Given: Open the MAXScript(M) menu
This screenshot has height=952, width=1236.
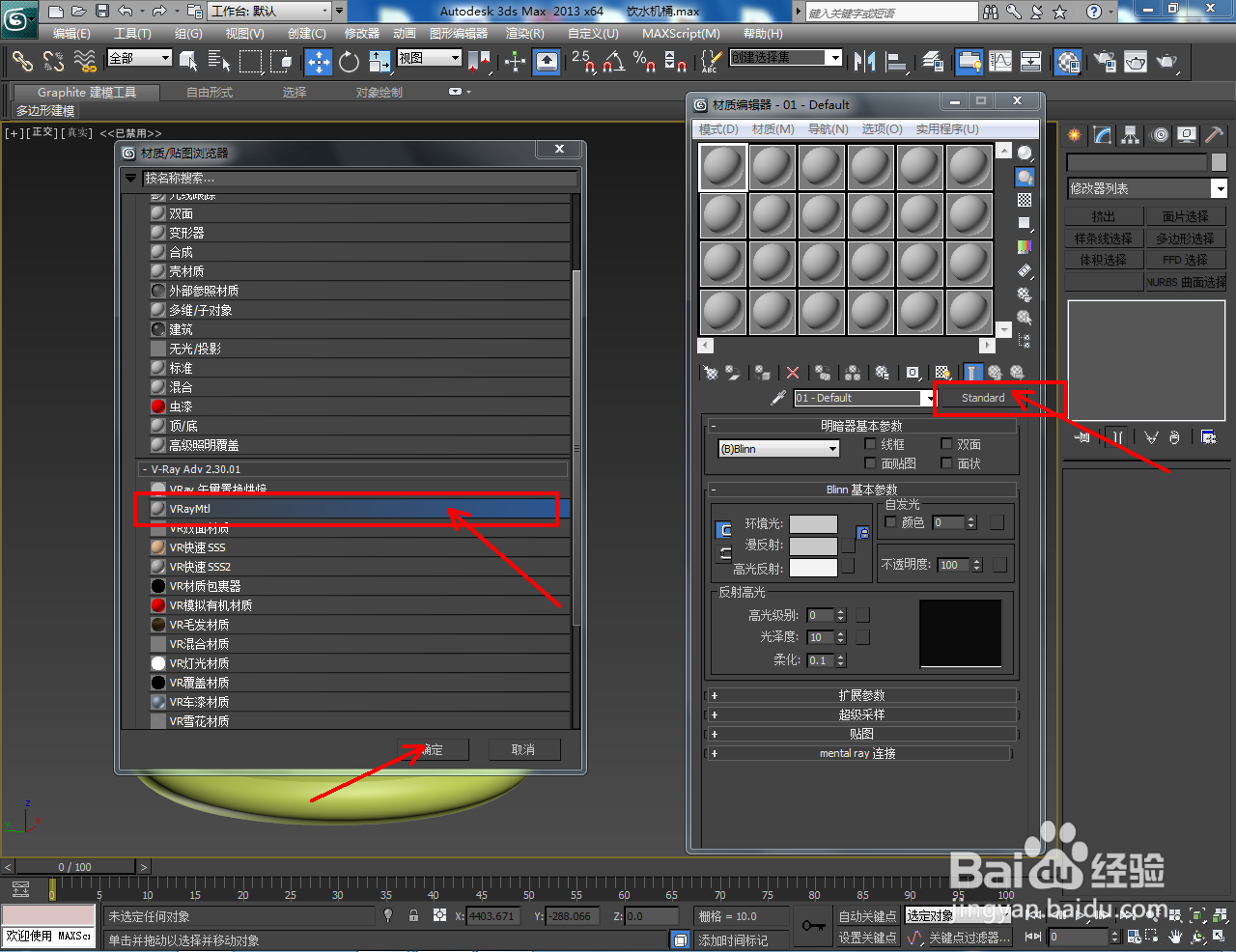Looking at the screenshot, I should [681, 33].
